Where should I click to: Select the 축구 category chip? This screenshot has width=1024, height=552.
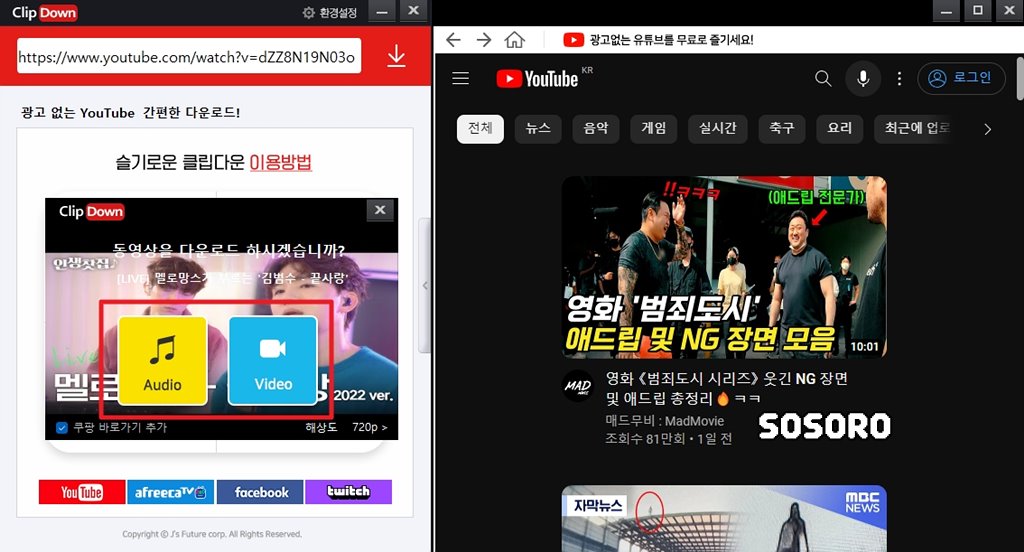(782, 129)
